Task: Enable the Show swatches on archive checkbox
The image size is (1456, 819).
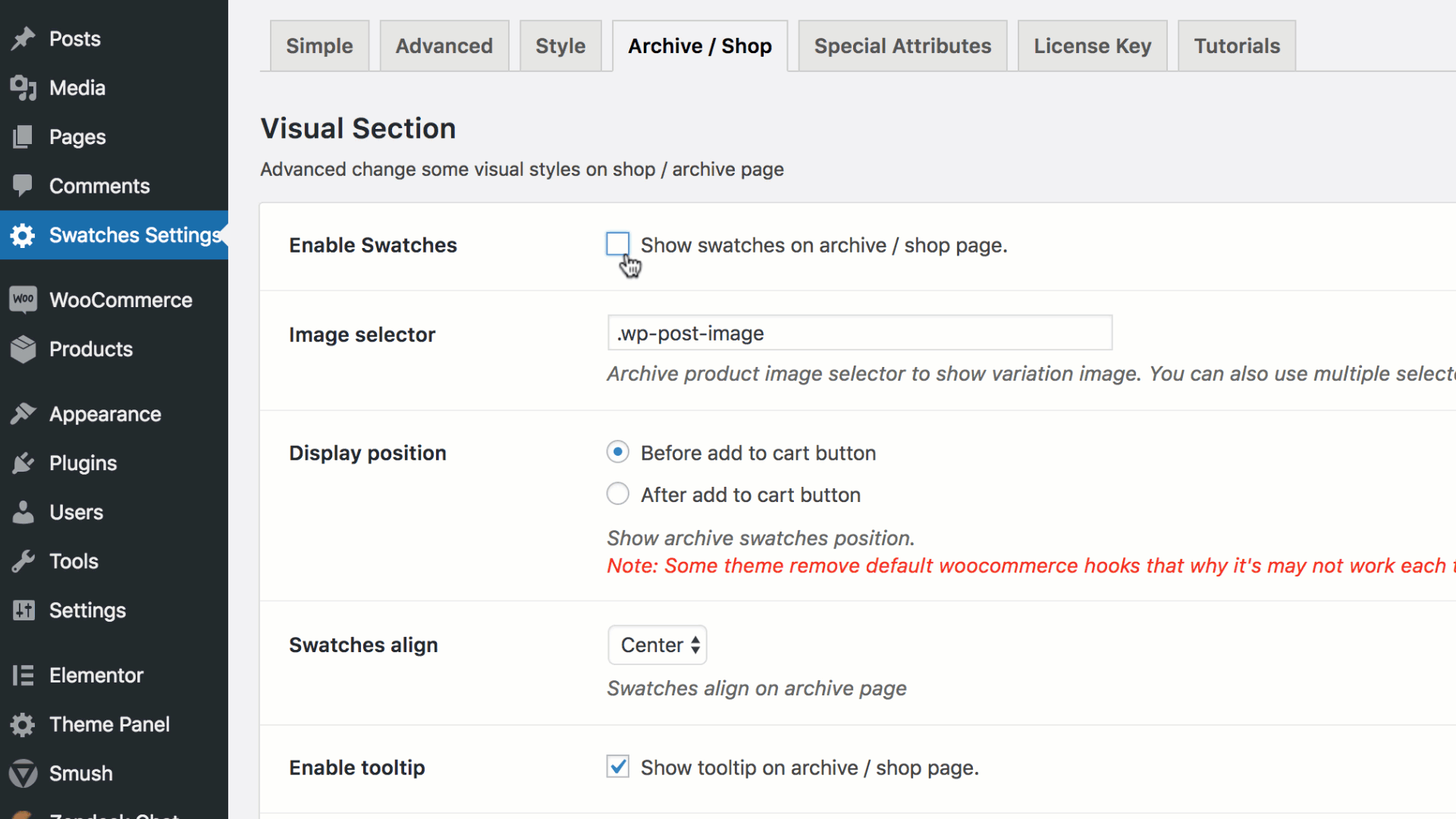Action: pyautogui.click(x=617, y=244)
